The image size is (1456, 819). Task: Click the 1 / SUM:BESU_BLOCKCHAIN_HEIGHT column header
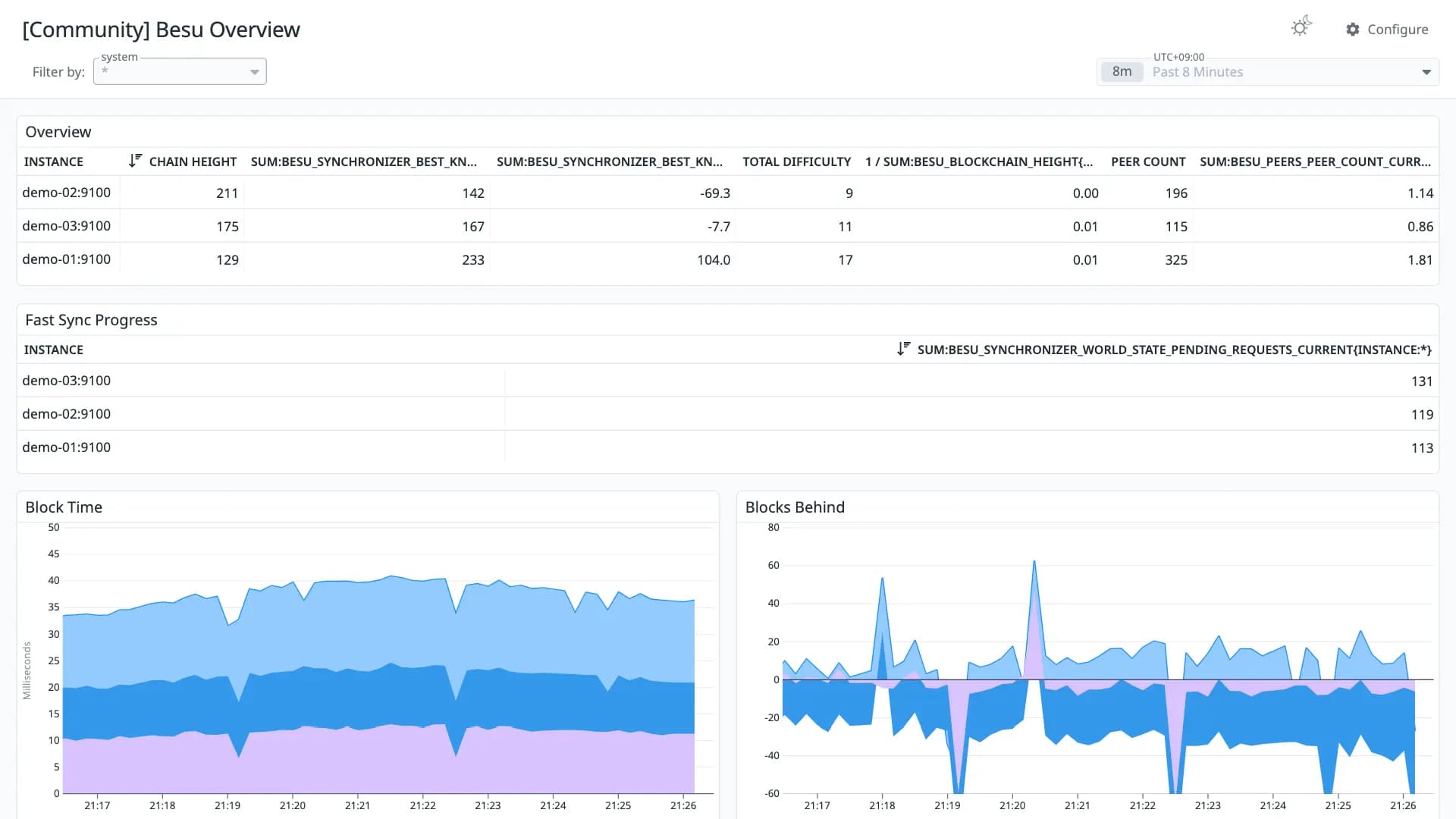pos(979,162)
